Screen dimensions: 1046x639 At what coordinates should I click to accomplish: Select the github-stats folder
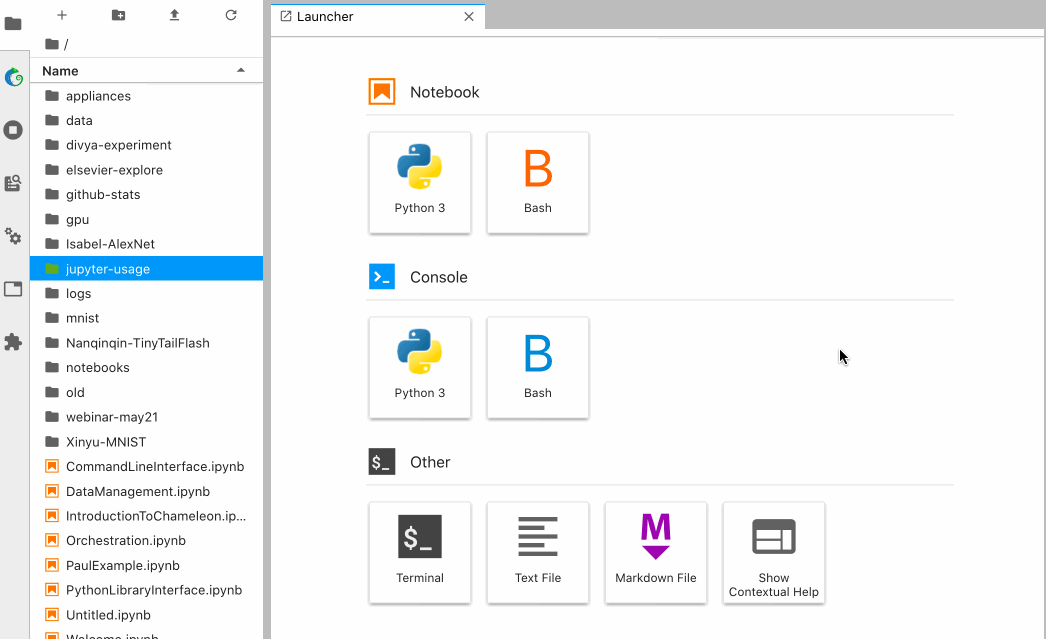coord(146,195)
